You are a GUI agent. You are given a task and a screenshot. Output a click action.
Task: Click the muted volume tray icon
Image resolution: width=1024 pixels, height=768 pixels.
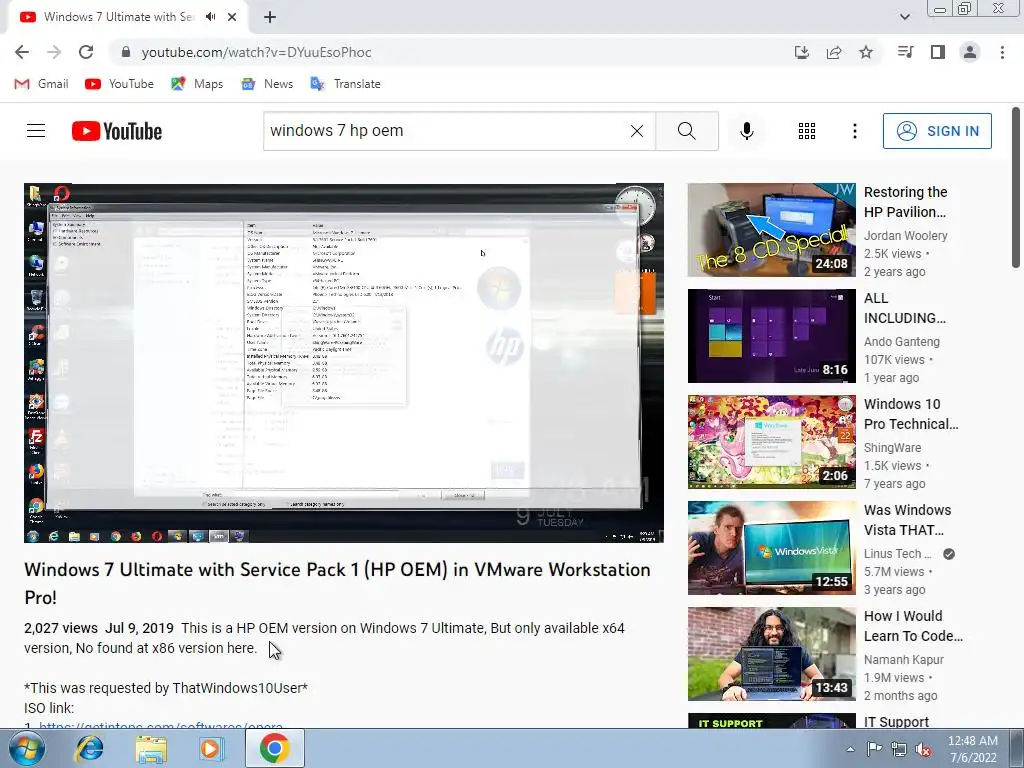point(923,749)
